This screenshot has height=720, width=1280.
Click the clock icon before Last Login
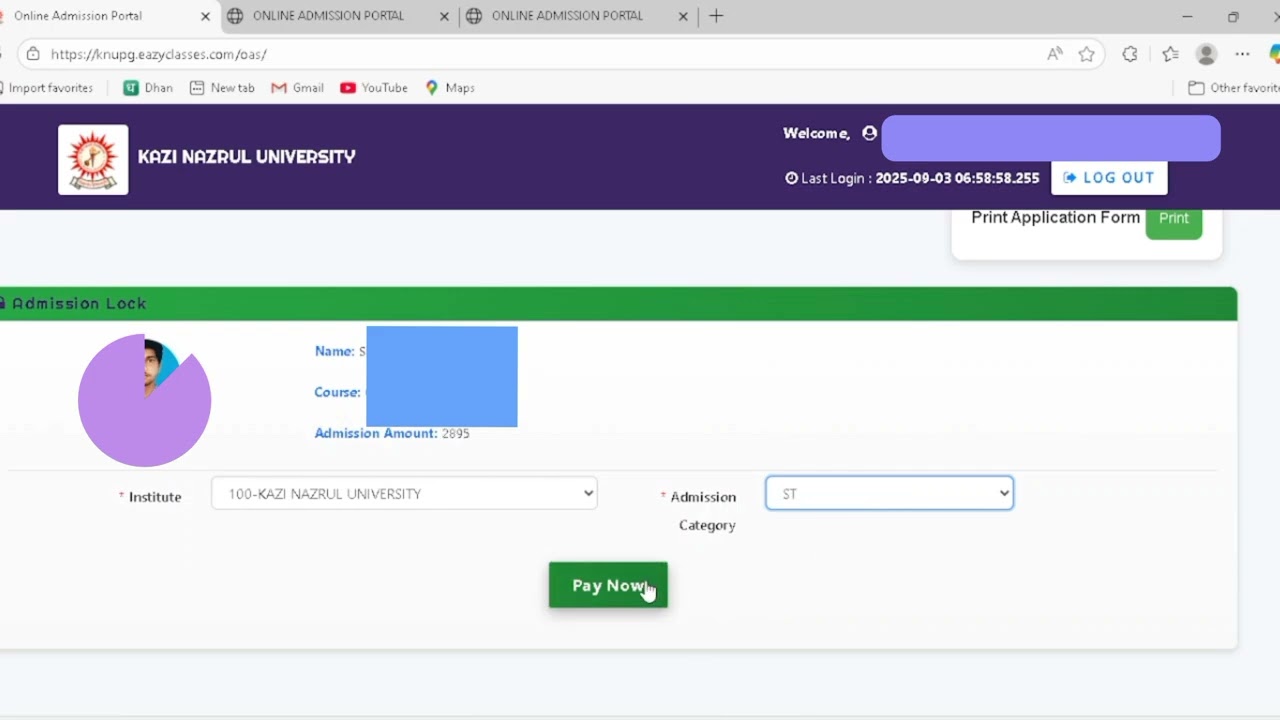click(792, 178)
